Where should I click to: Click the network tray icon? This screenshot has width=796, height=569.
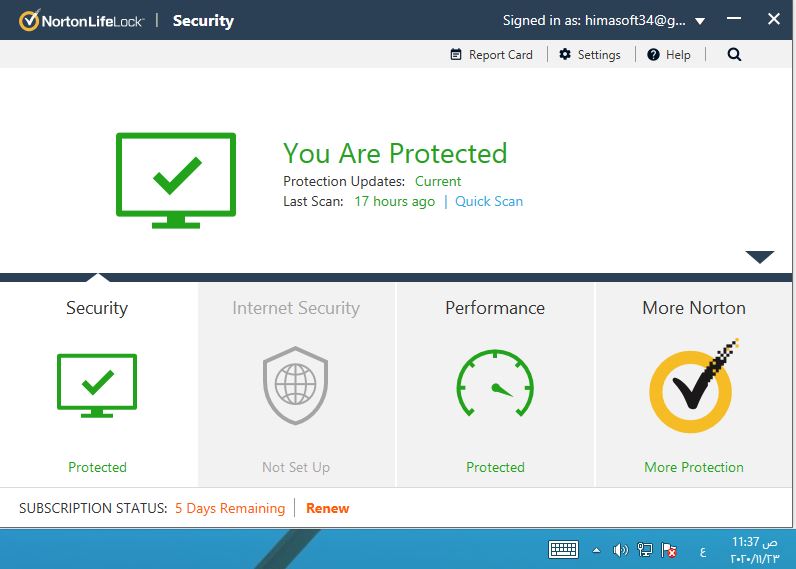[645, 550]
